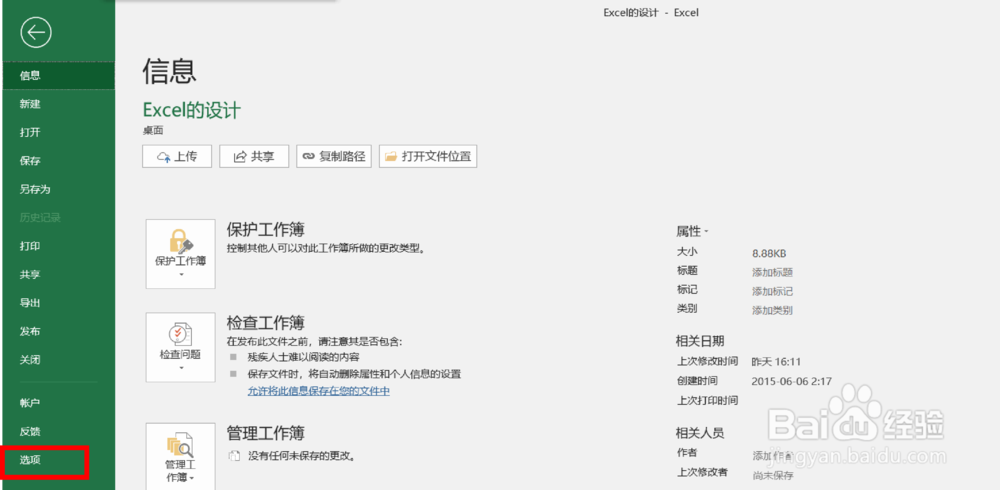Click the 添加标记 field
1000x490 pixels.
772,292
